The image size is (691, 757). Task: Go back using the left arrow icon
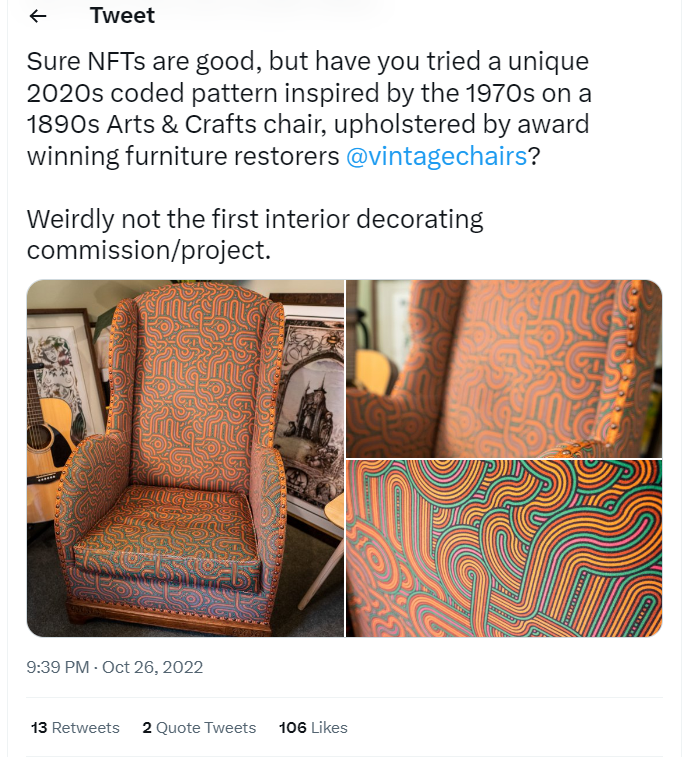(x=38, y=16)
